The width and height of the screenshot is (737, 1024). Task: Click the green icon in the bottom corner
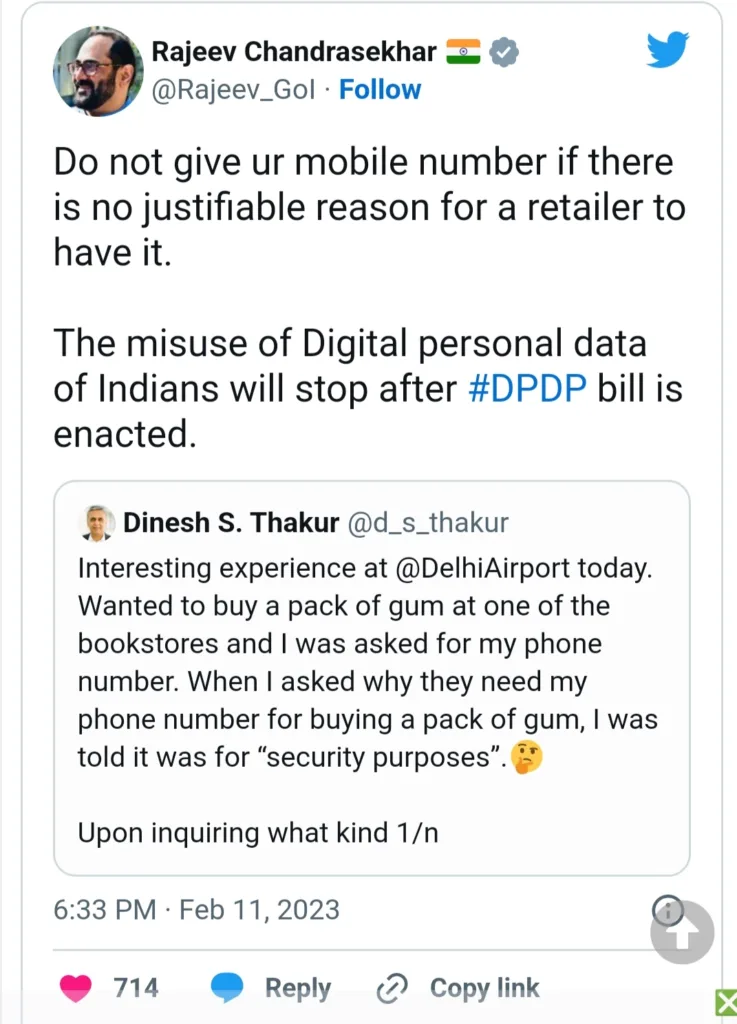click(x=726, y=1002)
